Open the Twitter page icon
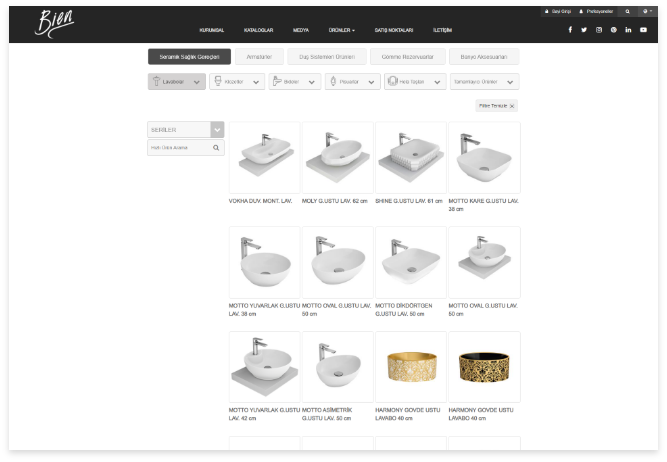 [x=584, y=30]
